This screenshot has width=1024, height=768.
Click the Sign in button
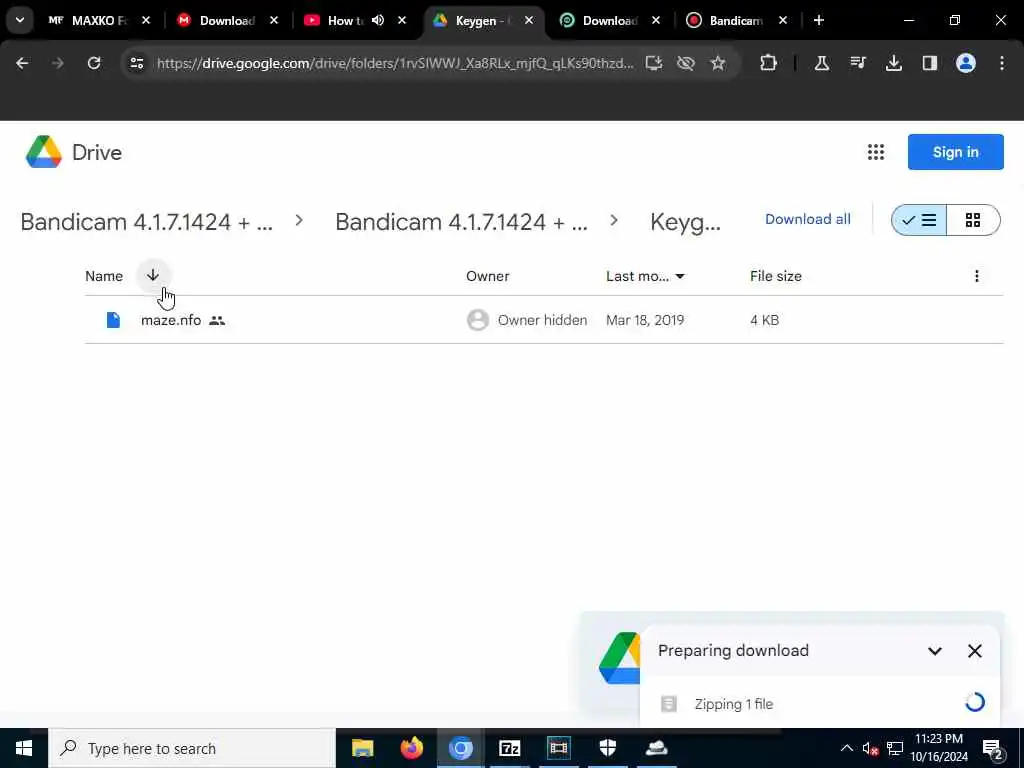click(x=955, y=152)
